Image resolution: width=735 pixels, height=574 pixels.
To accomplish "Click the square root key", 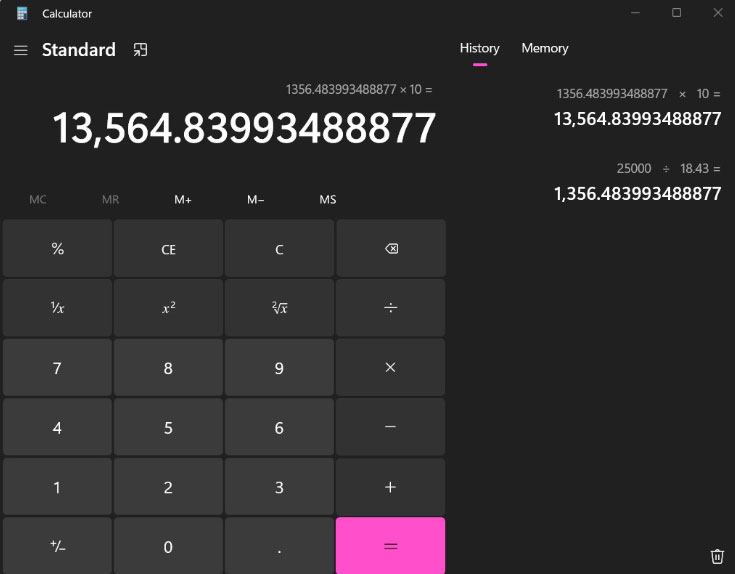I will point(279,308).
